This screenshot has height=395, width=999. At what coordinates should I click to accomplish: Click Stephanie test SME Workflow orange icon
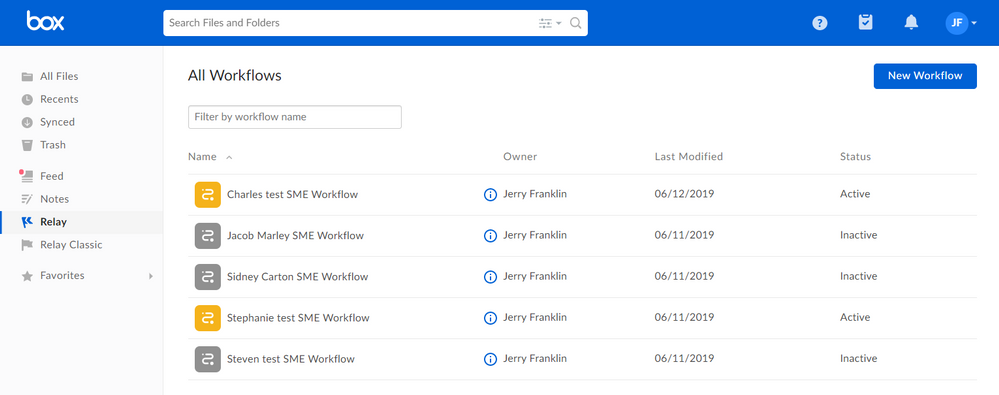[x=208, y=318]
